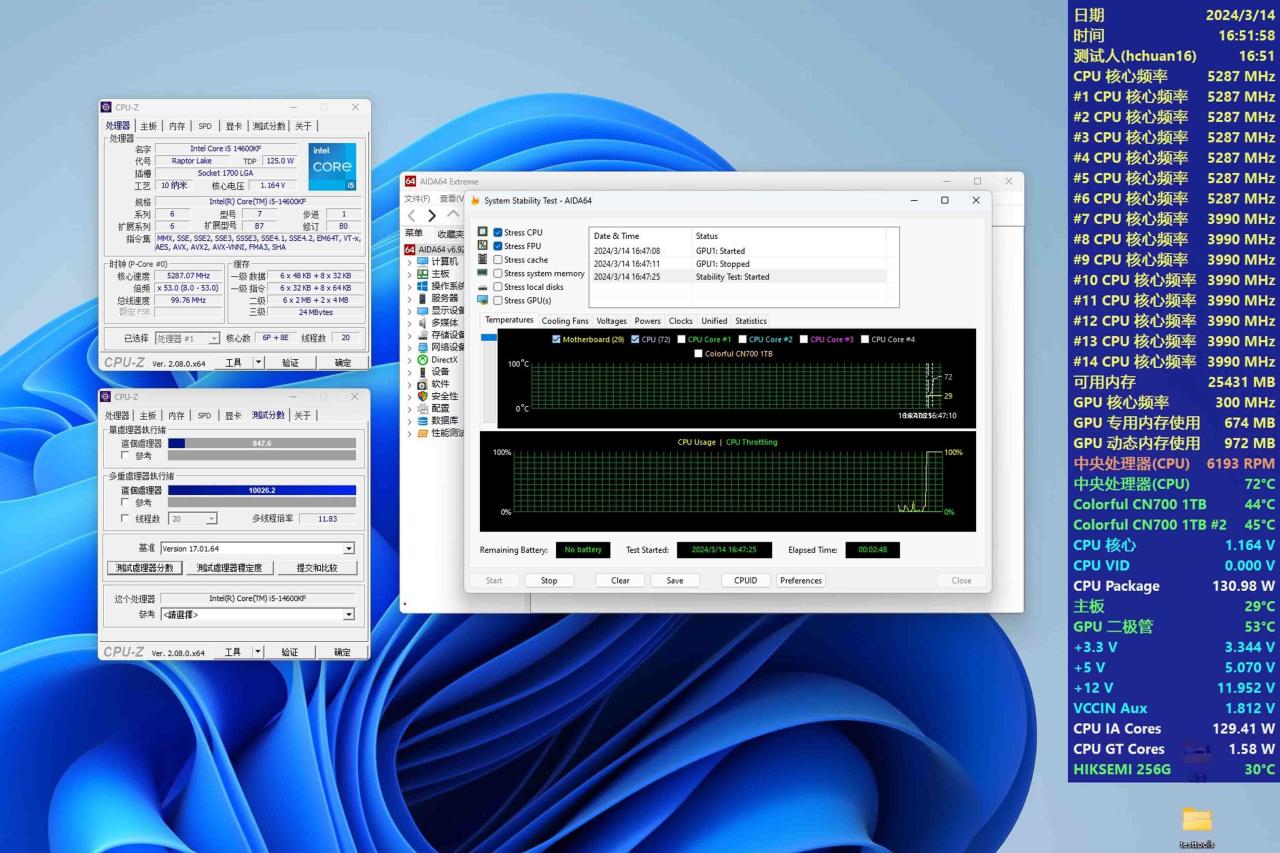
Task: Click the AIDA64 forward navigation arrow
Action: pyautogui.click(x=432, y=215)
